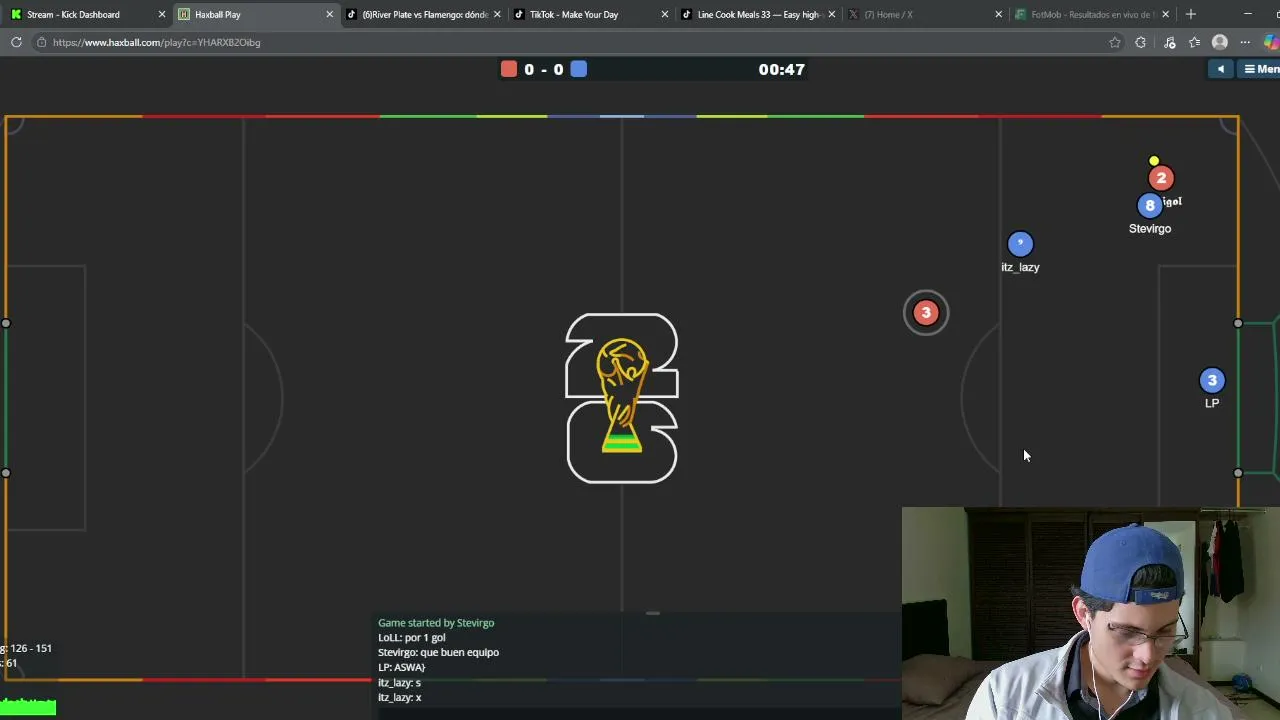Image resolution: width=1280 pixels, height=720 pixels.
Task: Open the Haxball Menu button
Action: pos(1260,69)
